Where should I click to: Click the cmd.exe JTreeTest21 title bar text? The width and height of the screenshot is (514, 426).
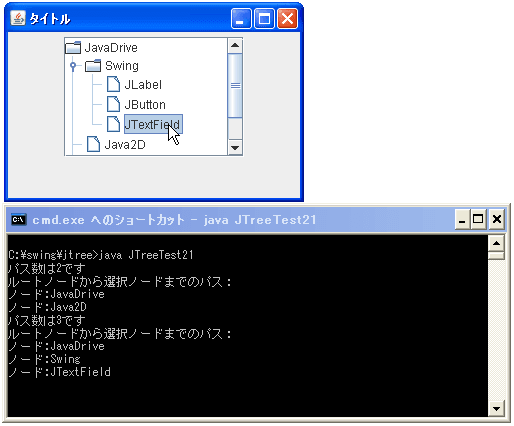pos(174,220)
